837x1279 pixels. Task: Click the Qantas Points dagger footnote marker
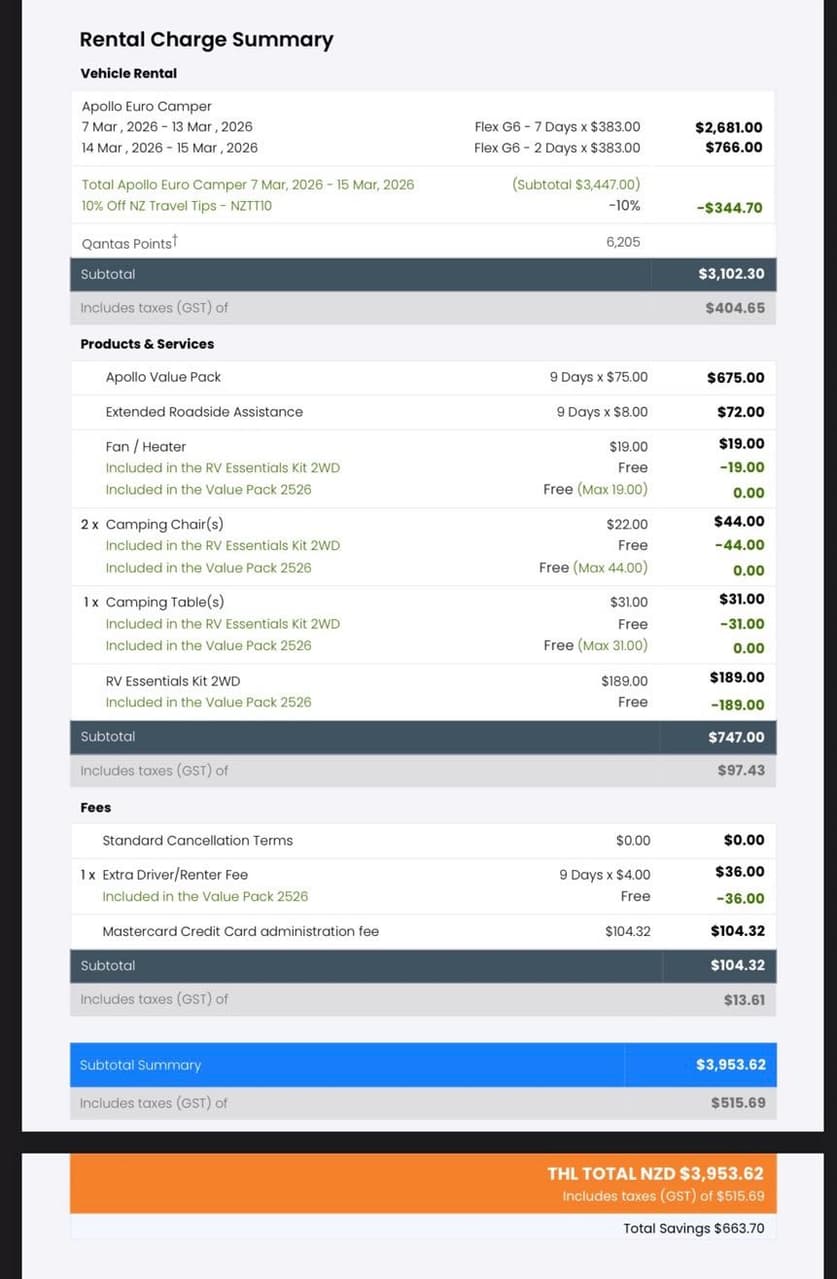click(x=175, y=238)
